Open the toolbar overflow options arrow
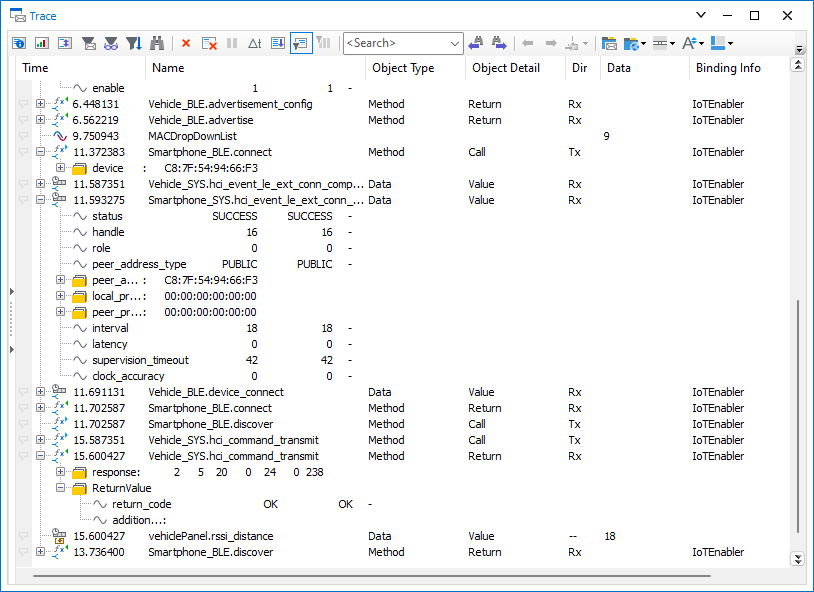Viewport: 814px width, 592px height. click(800, 49)
